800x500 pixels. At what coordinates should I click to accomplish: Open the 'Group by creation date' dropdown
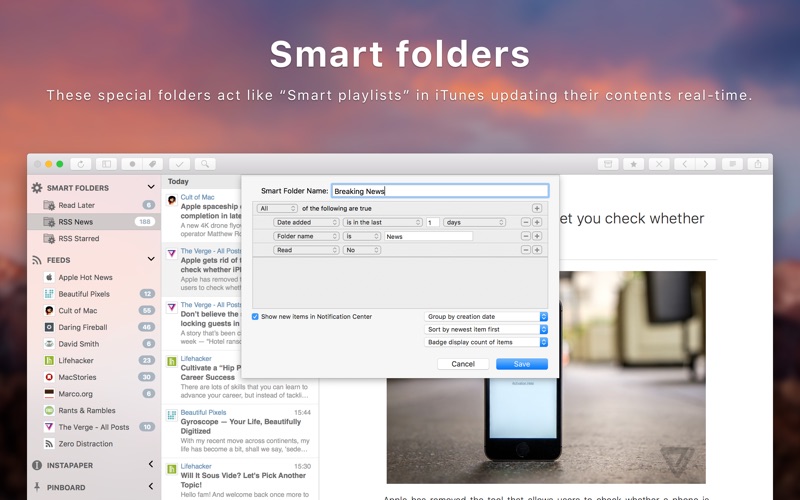(487, 317)
